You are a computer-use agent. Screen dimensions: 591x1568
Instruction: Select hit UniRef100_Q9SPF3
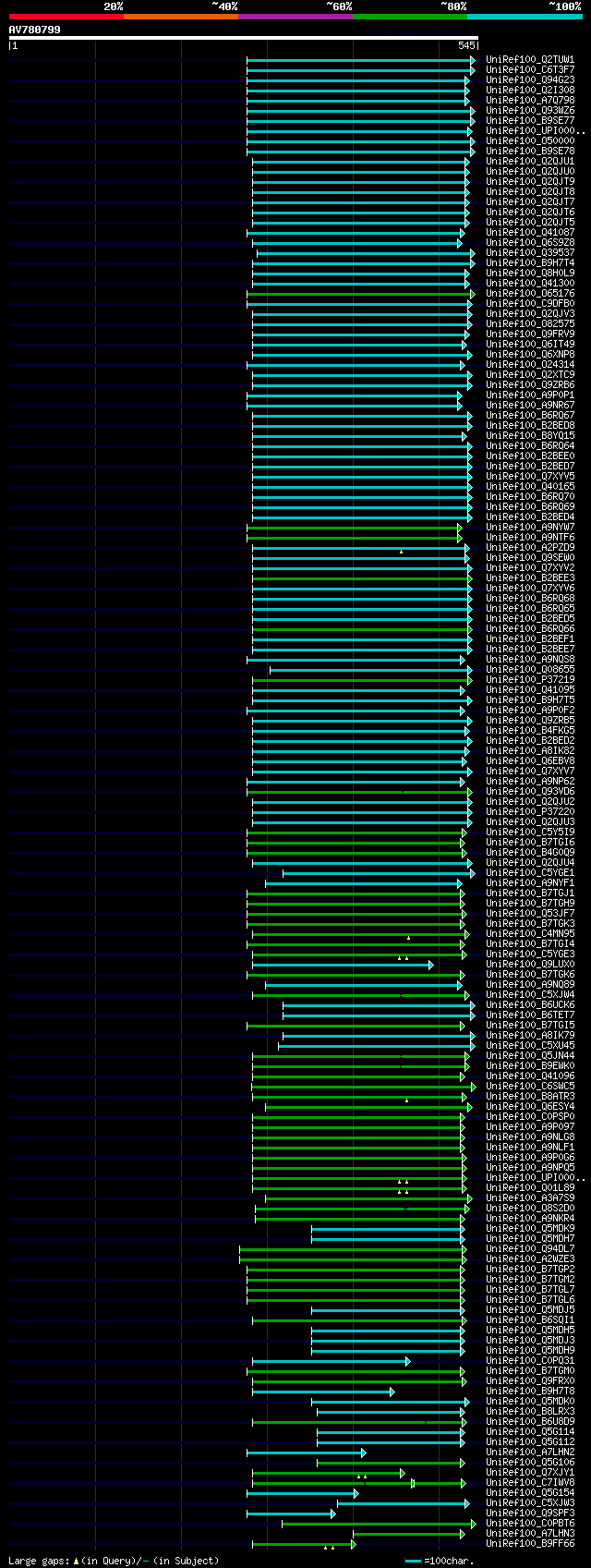[x=530, y=1513]
